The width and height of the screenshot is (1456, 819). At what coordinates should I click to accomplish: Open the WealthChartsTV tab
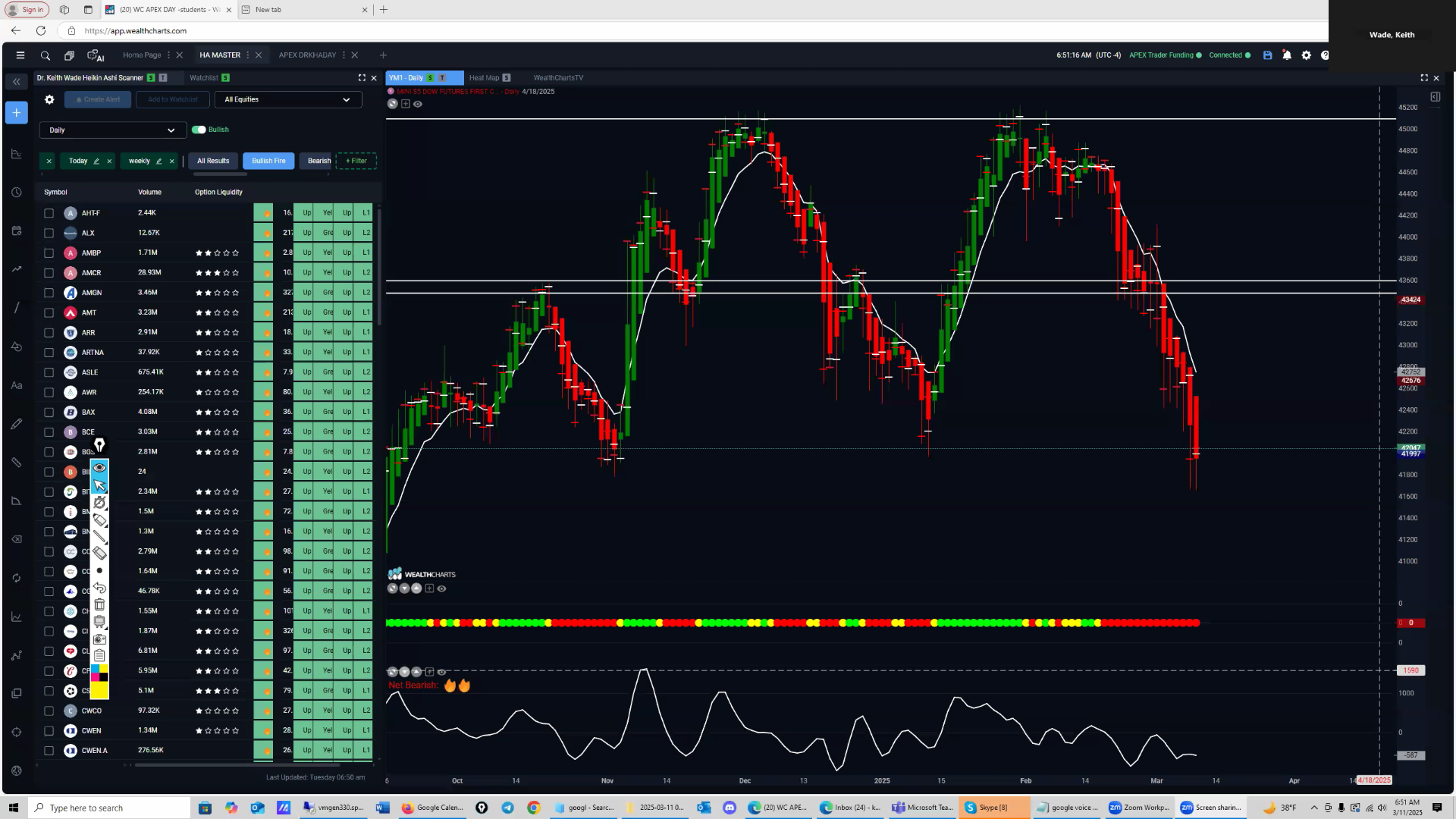[558, 78]
